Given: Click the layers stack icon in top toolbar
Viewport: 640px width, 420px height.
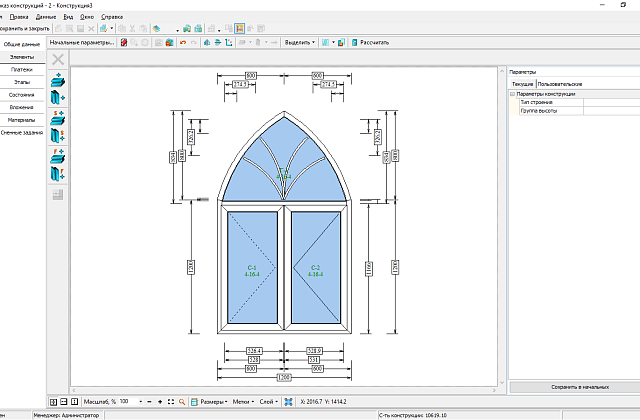Looking at the screenshot, I should point(156,29).
